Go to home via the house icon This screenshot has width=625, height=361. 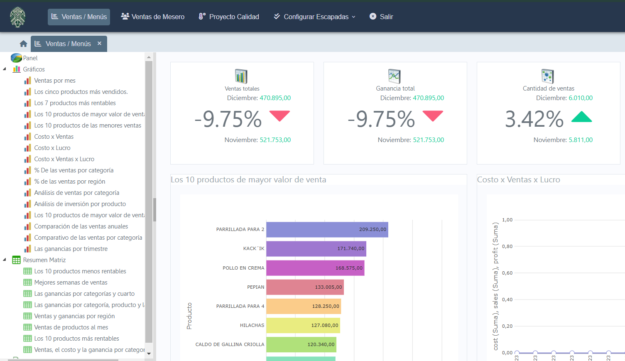coord(23,44)
